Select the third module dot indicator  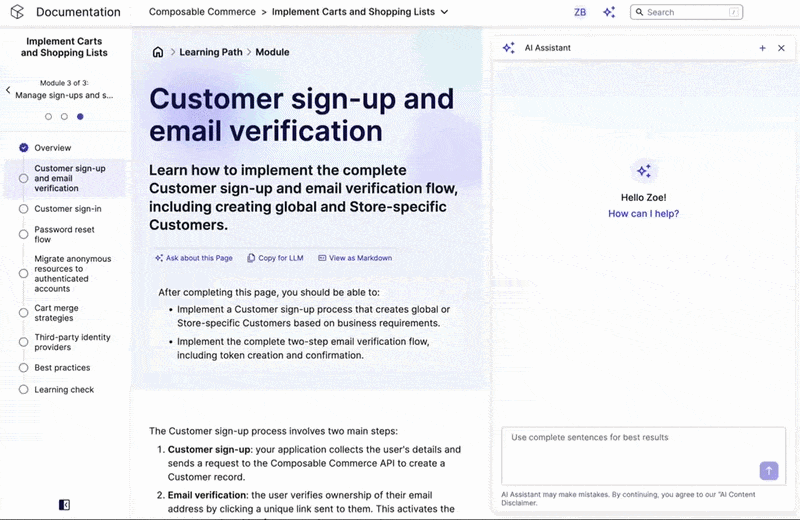[x=80, y=116]
